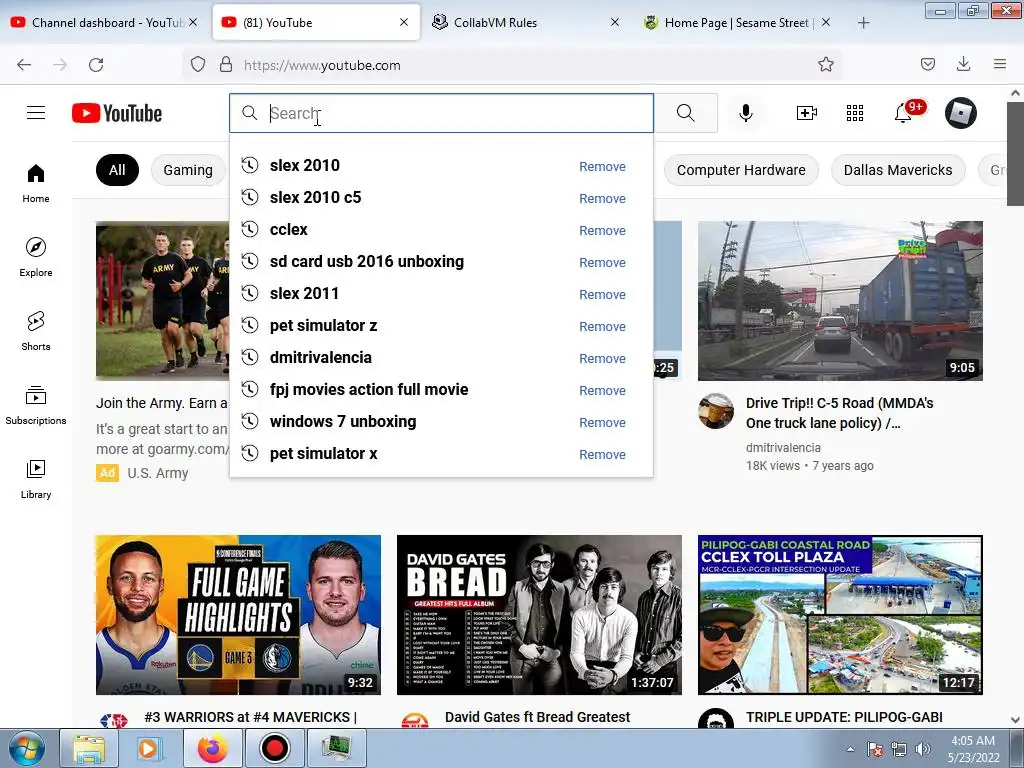Open the notifications bell

tap(903, 113)
